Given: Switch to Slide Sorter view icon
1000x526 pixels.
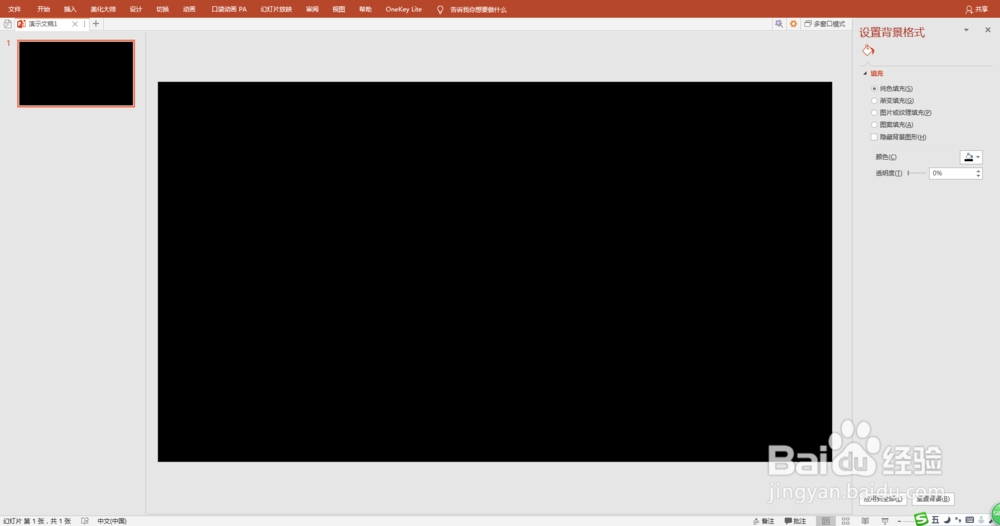Looking at the screenshot, I should (x=846, y=521).
